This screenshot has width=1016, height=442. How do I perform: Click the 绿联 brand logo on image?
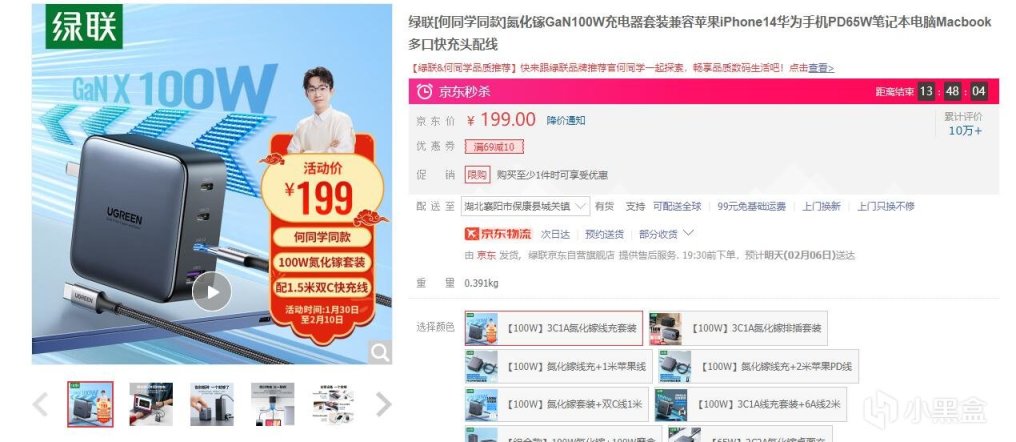point(84,26)
